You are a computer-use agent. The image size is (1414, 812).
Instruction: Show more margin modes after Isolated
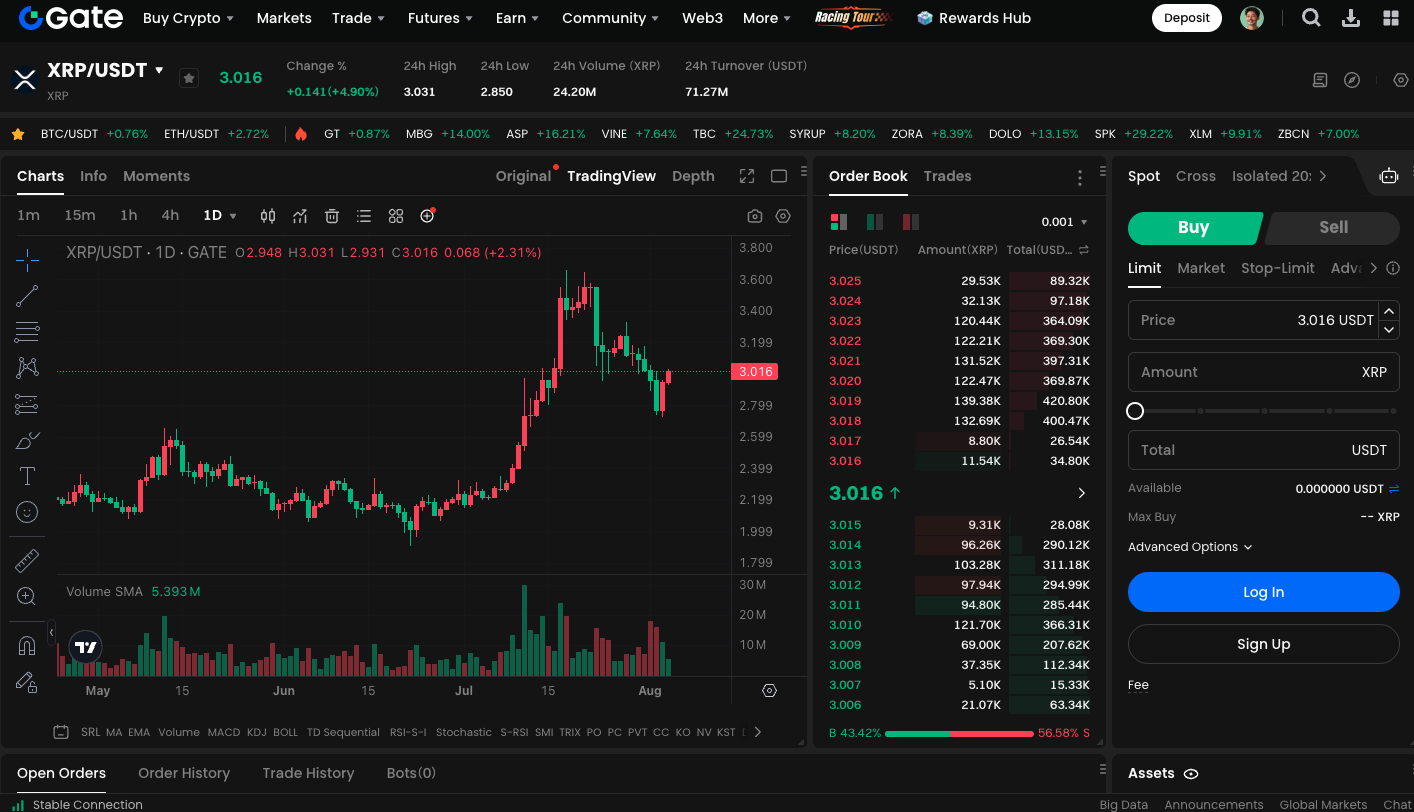1323,176
